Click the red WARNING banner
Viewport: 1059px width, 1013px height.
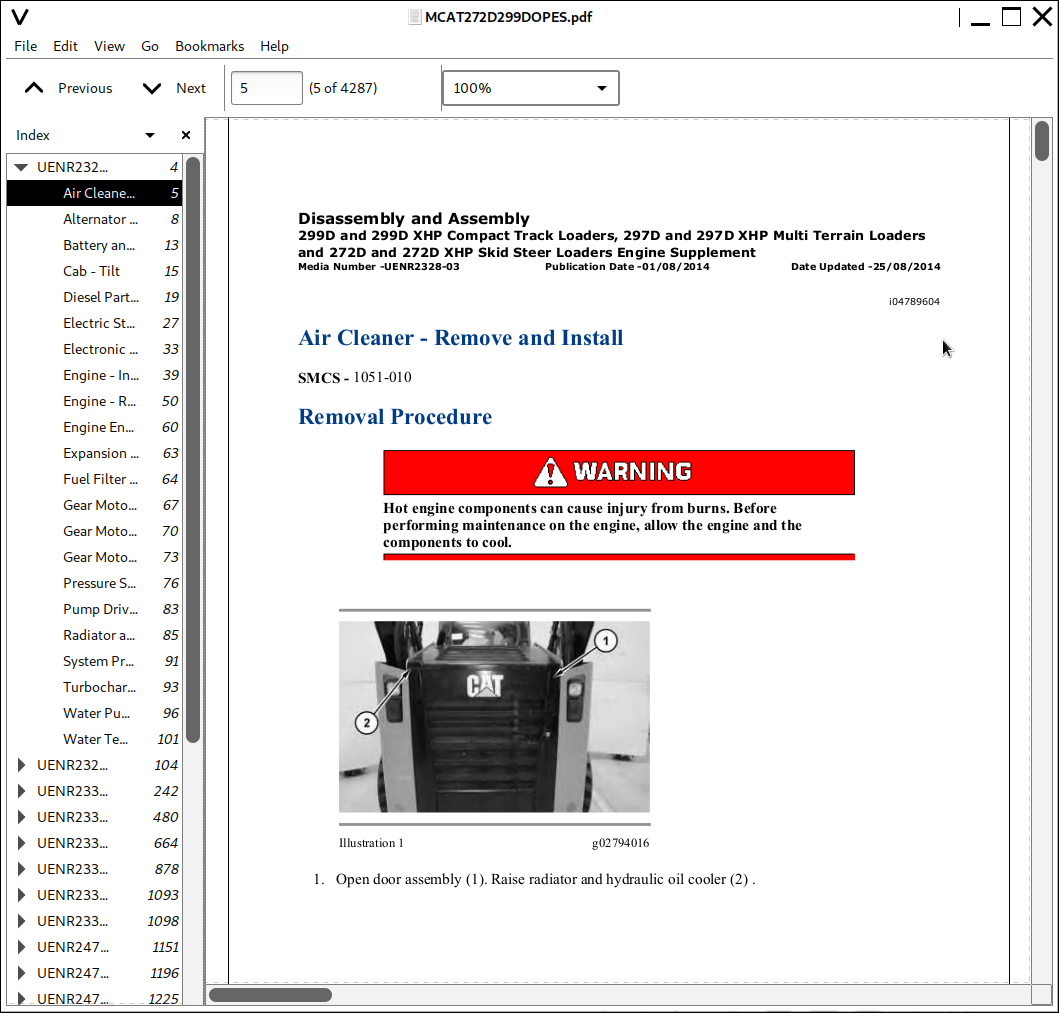[619, 472]
